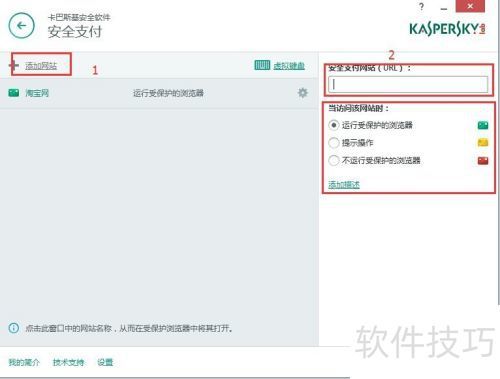Select 运行受保护的浏览器 radio option

point(334,125)
